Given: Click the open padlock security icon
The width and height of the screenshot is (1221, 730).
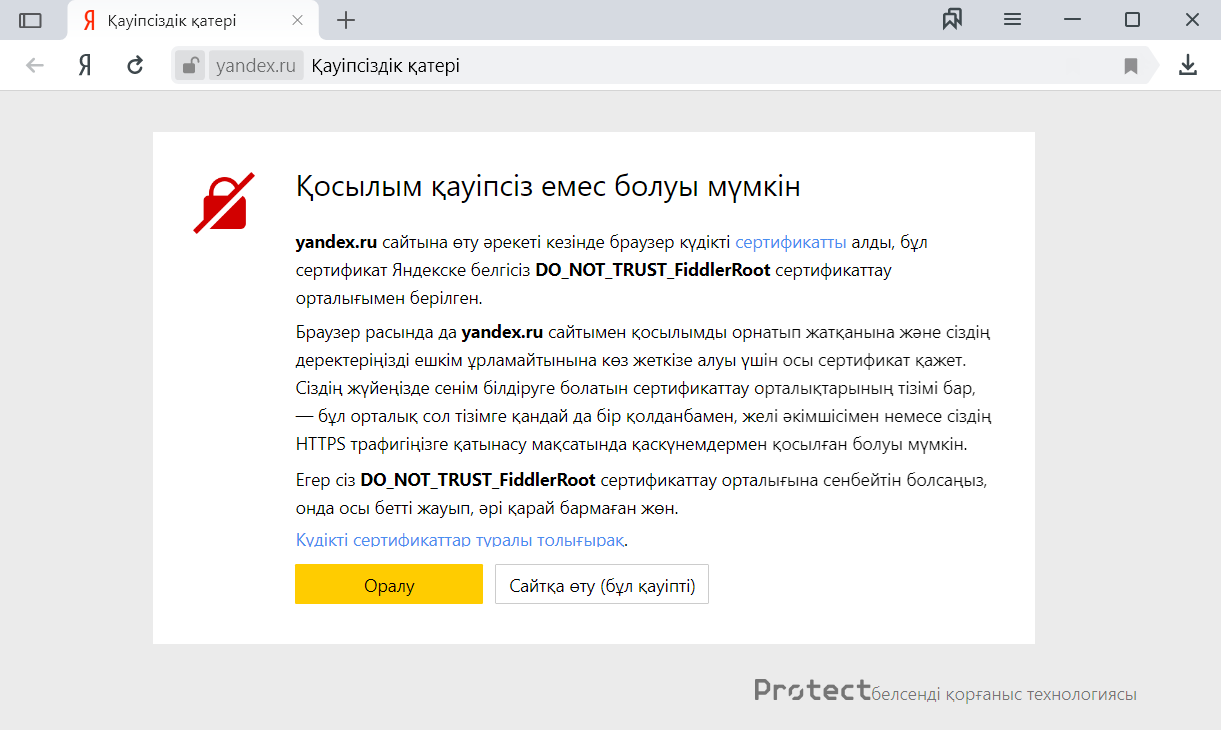Looking at the screenshot, I should 189,66.
